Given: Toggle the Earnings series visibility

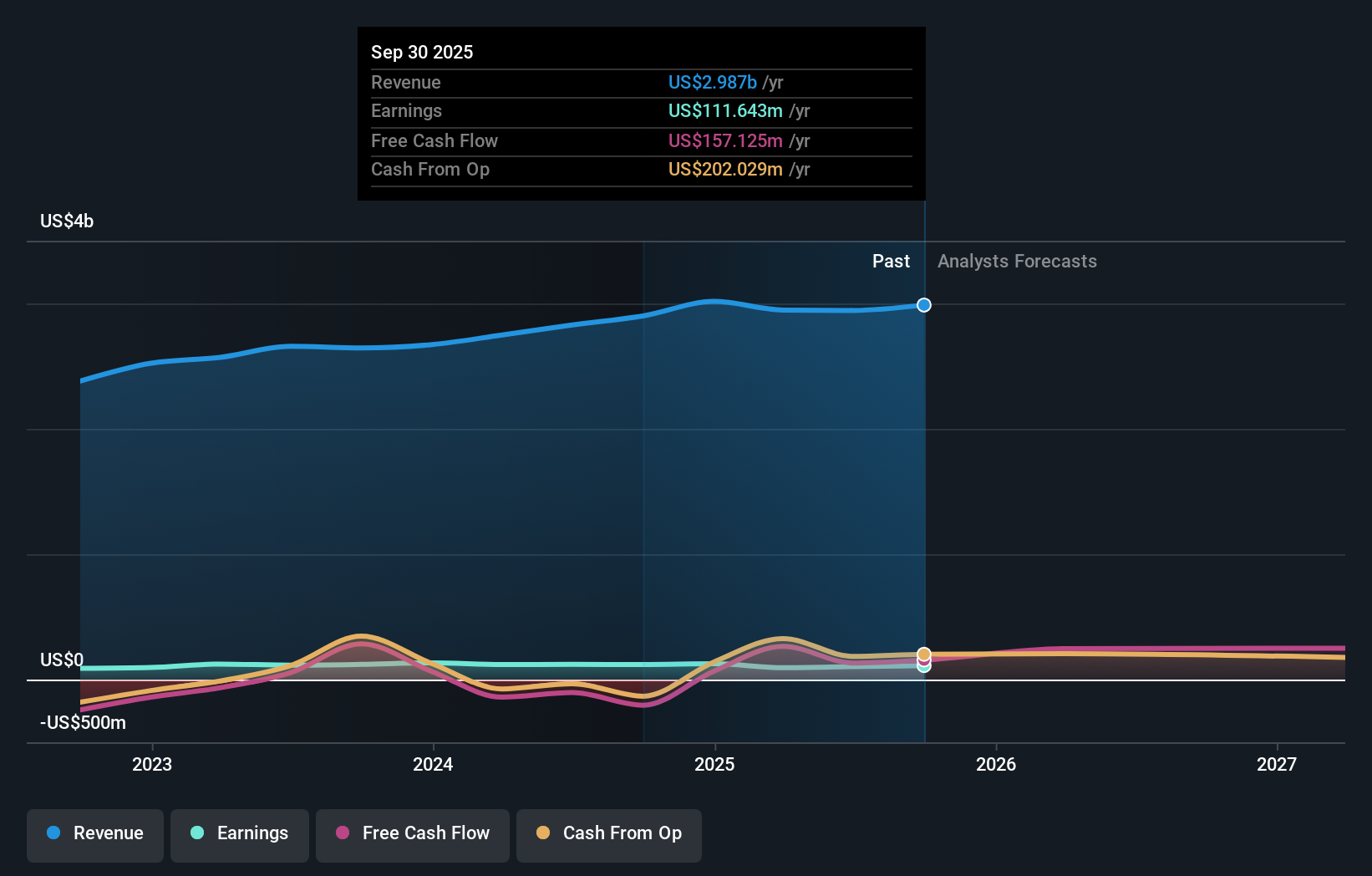Looking at the screenshot, I should click(x=239, y=833).
